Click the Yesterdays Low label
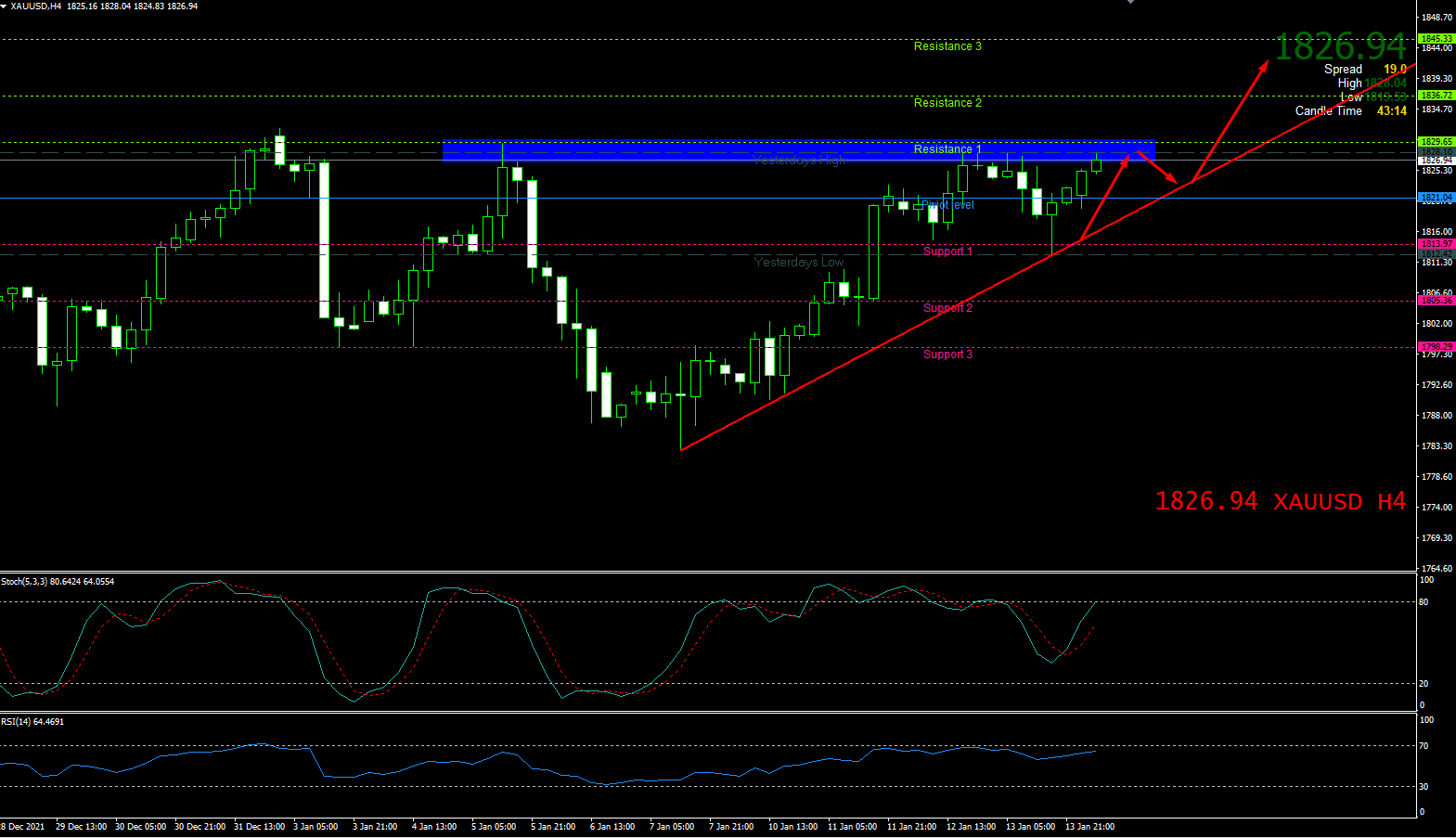The image size is (1456, 838). tap(798, 263)
